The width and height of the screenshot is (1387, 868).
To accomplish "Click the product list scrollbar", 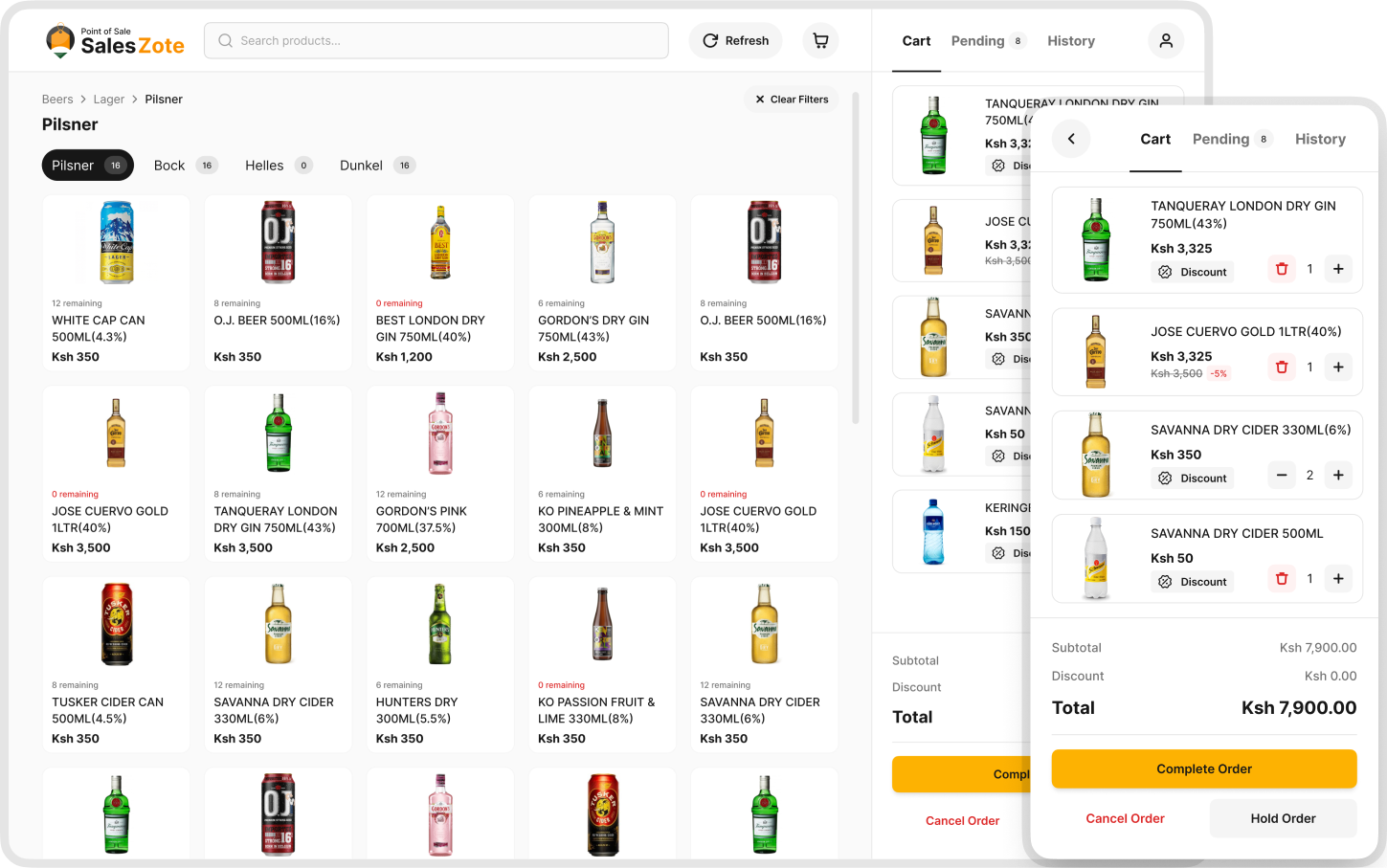I will [855, 258].
